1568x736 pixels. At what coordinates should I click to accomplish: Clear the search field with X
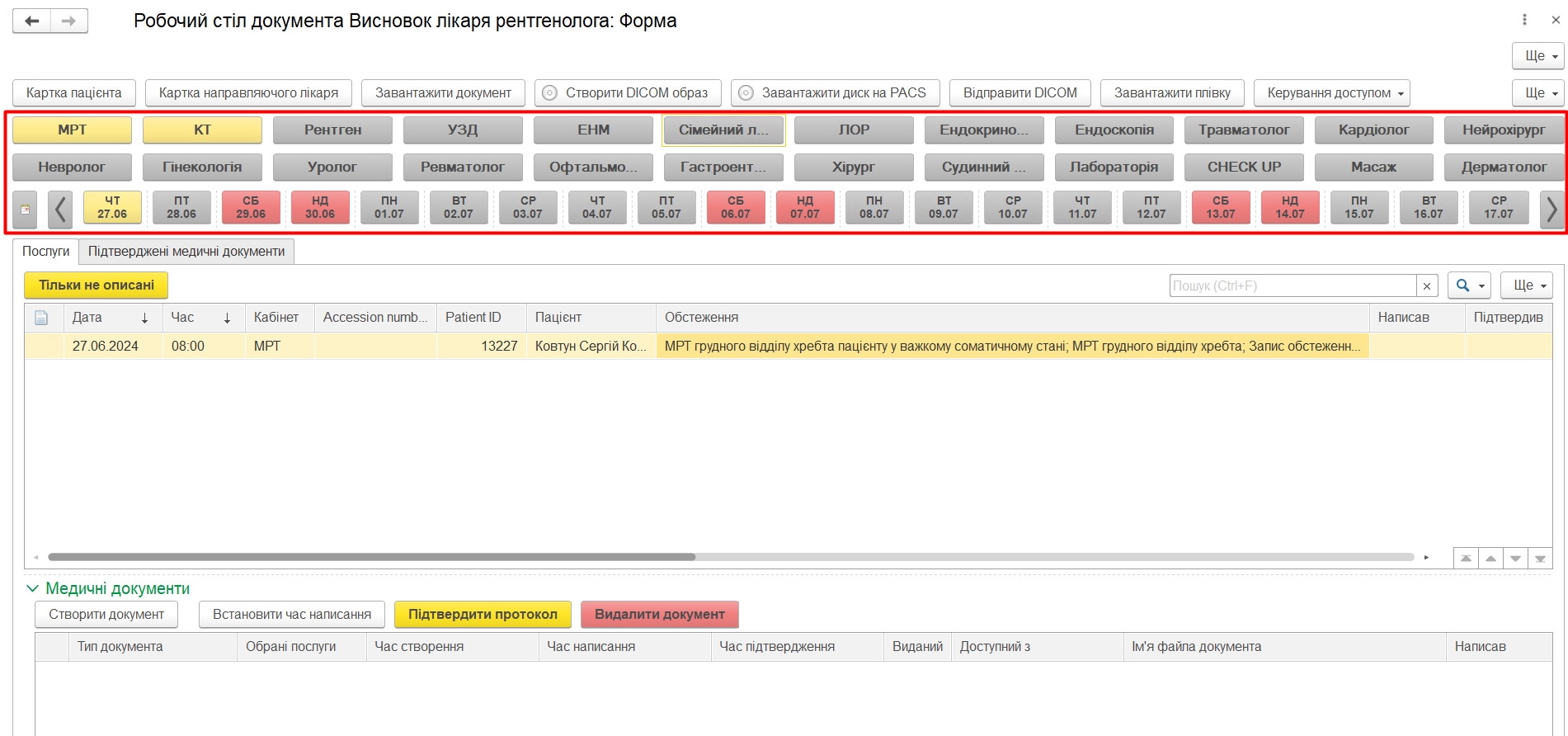point(1427,285)
